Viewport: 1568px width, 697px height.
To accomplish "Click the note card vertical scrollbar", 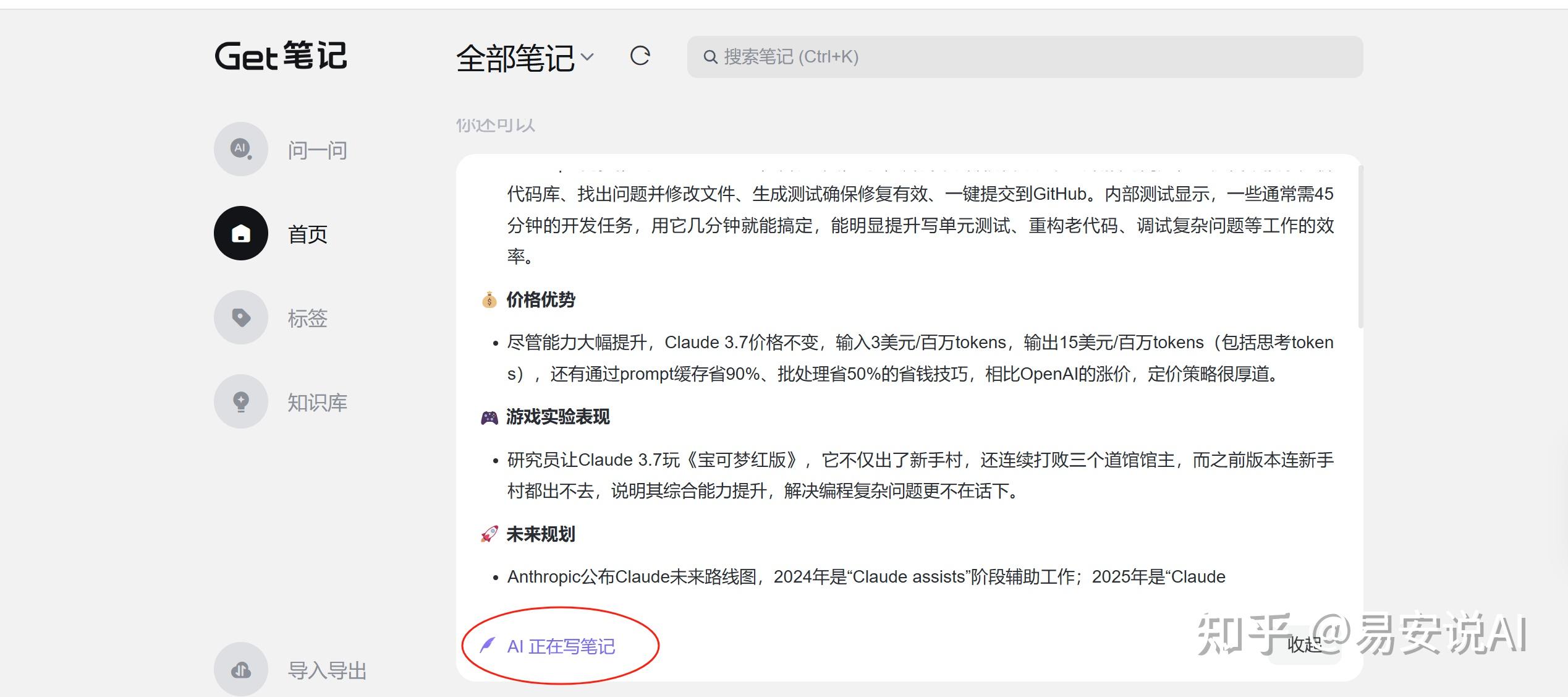I will 1360,246.
